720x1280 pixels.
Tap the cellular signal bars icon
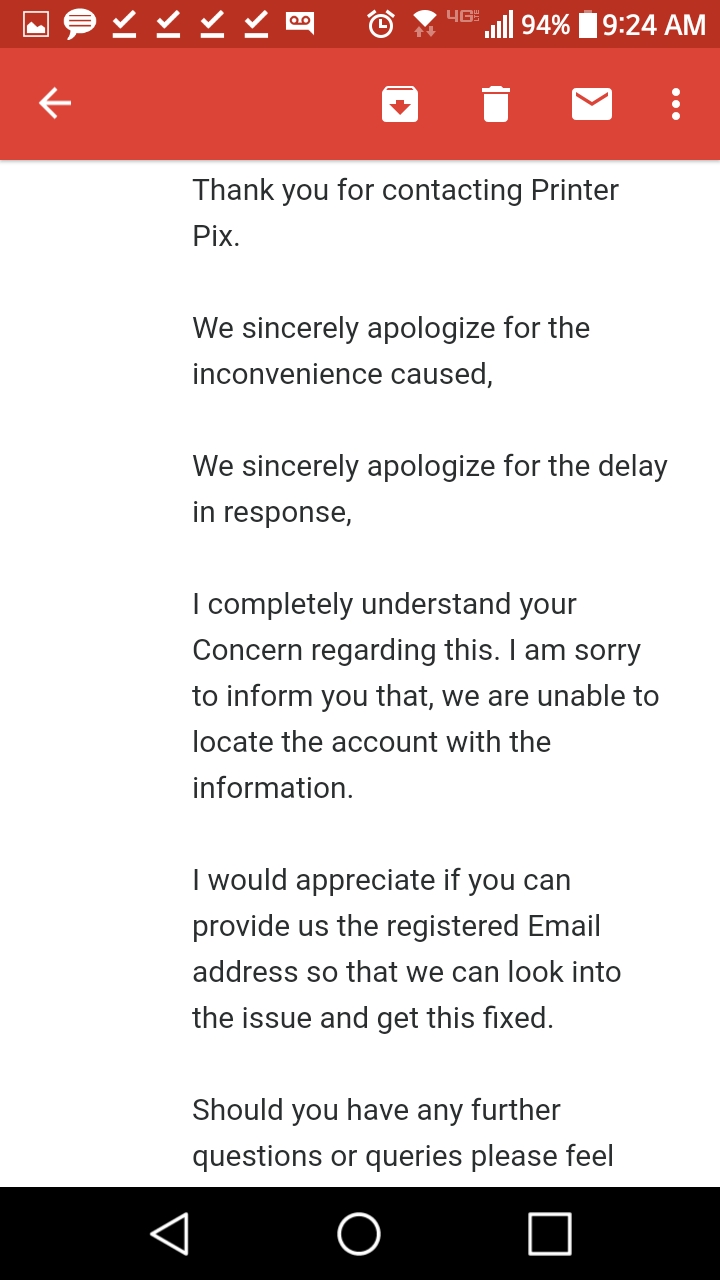pyautogui.click(x=499, y=24)
